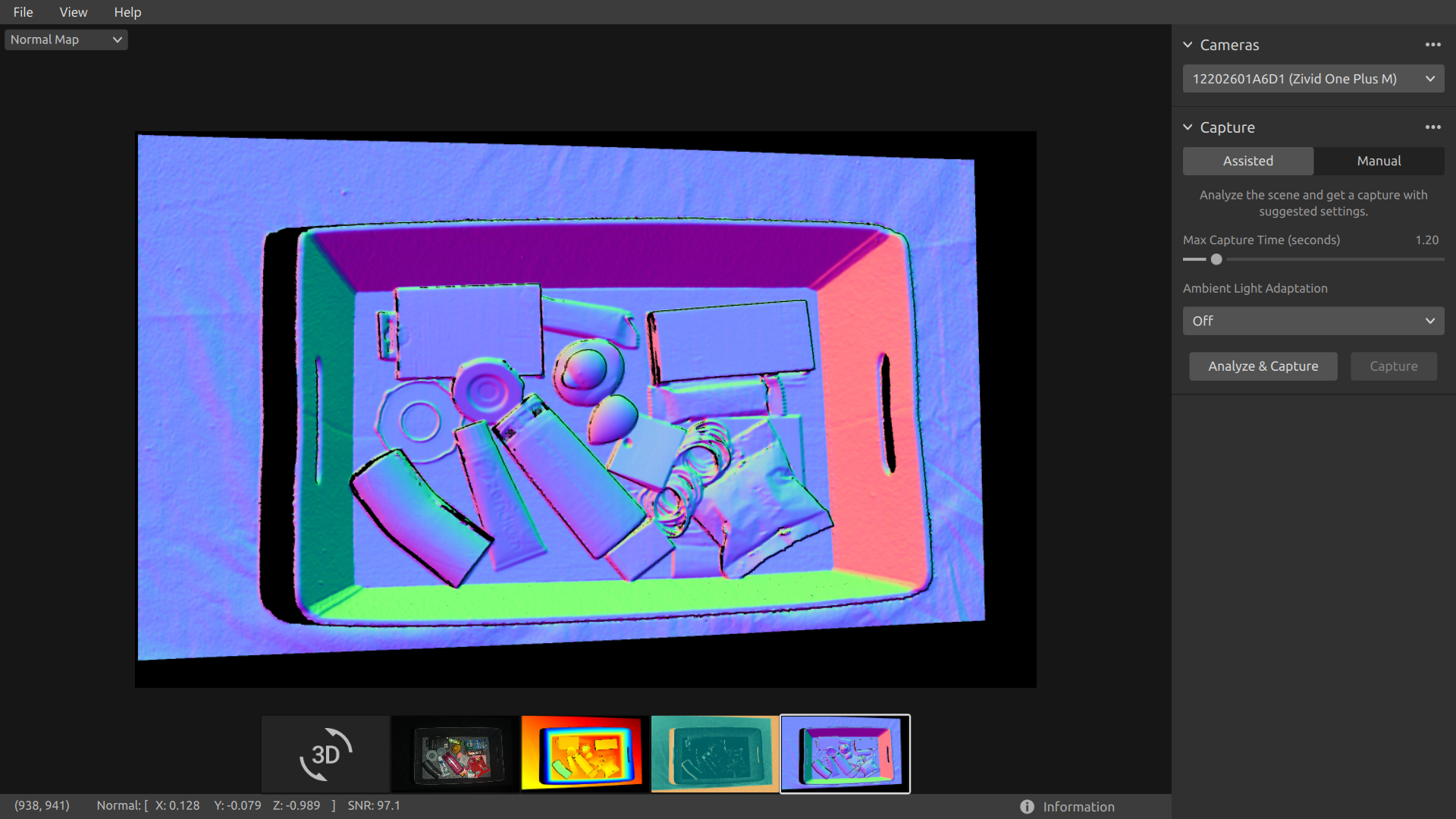
Task: Click Analyze & Capture button
Action: coord(1263,366)
